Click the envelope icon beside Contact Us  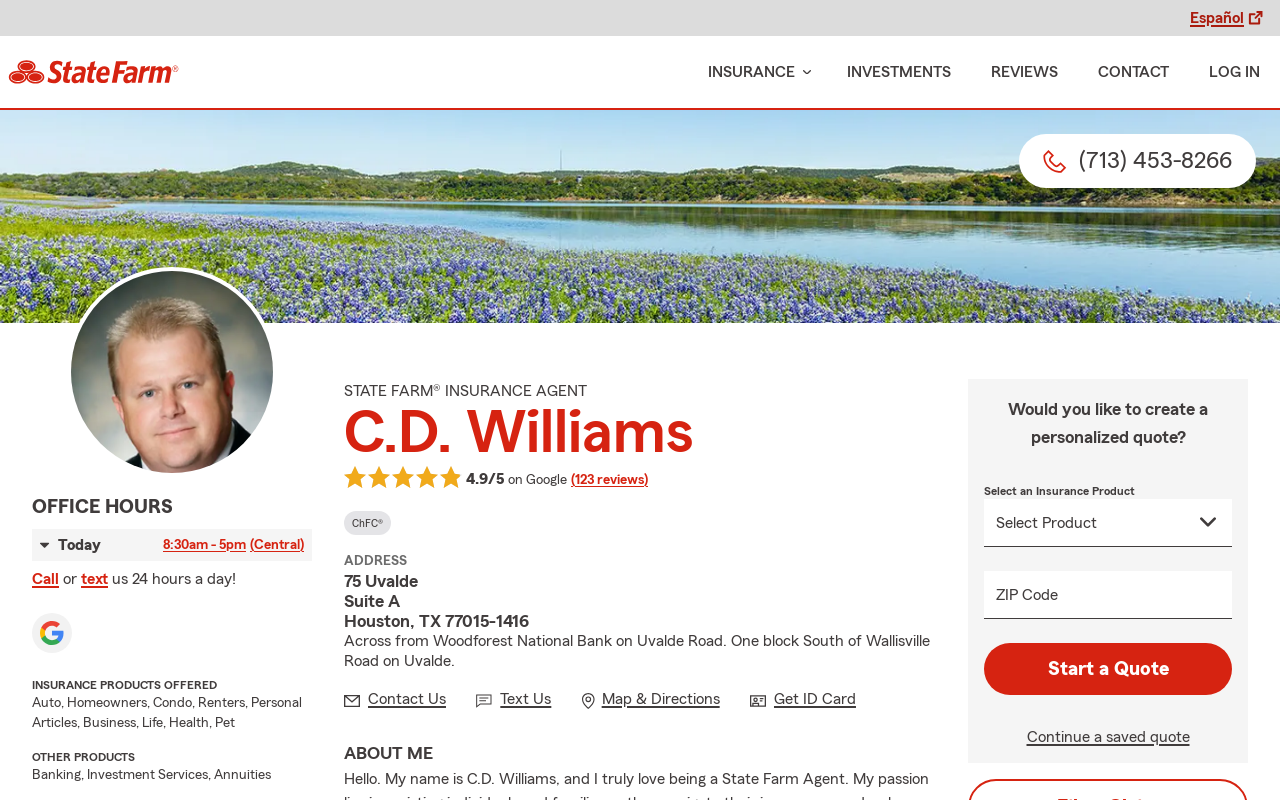pyautogui.click(x=352, y=700)
